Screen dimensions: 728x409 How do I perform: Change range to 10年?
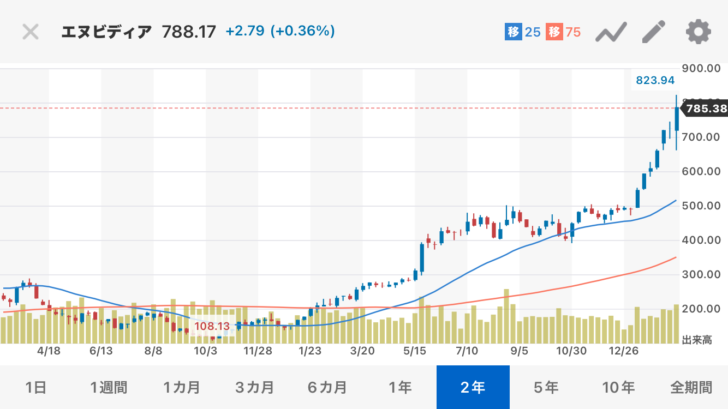point(619,387)
